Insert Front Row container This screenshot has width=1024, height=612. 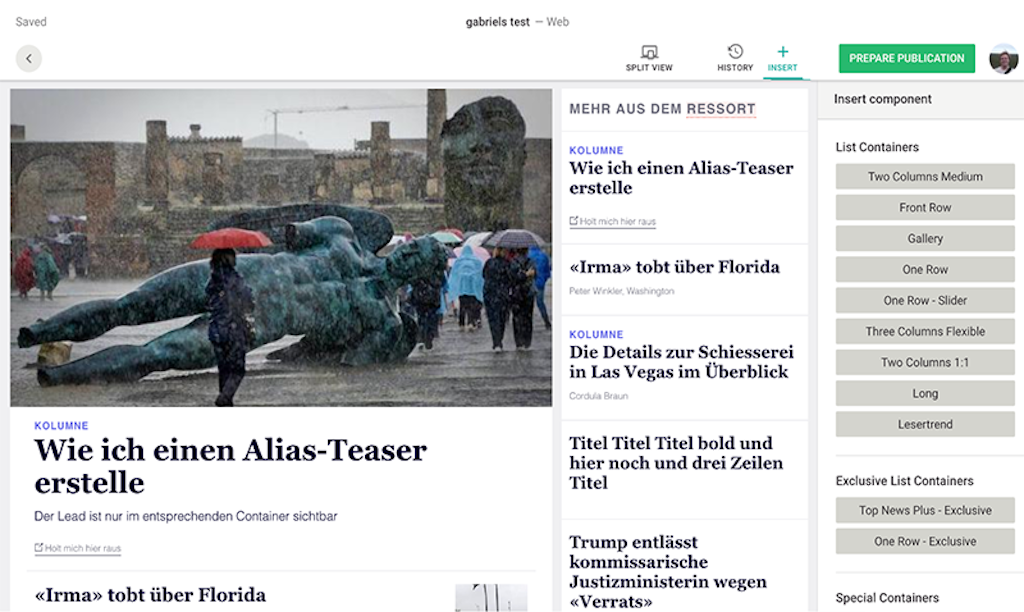(x=925, y=207)
